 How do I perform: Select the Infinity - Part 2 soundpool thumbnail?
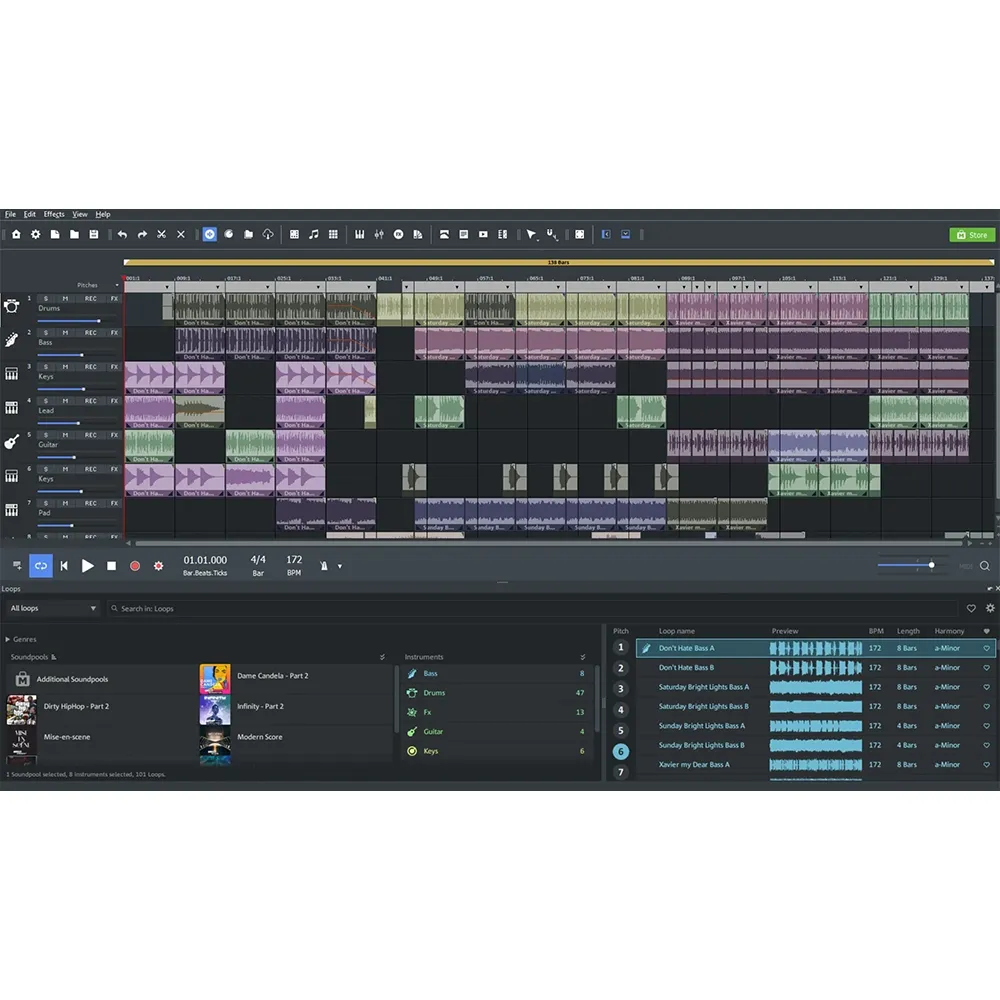click(x=215, y=709)
